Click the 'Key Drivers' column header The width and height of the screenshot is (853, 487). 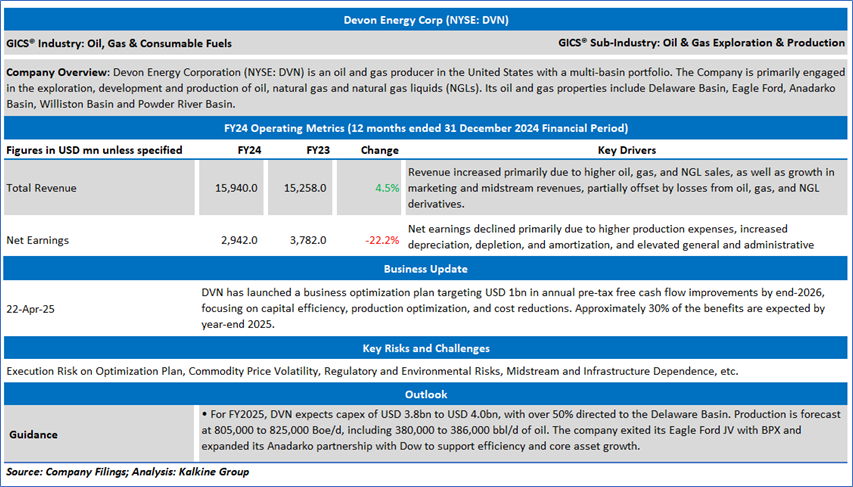(x=627, y=150)
